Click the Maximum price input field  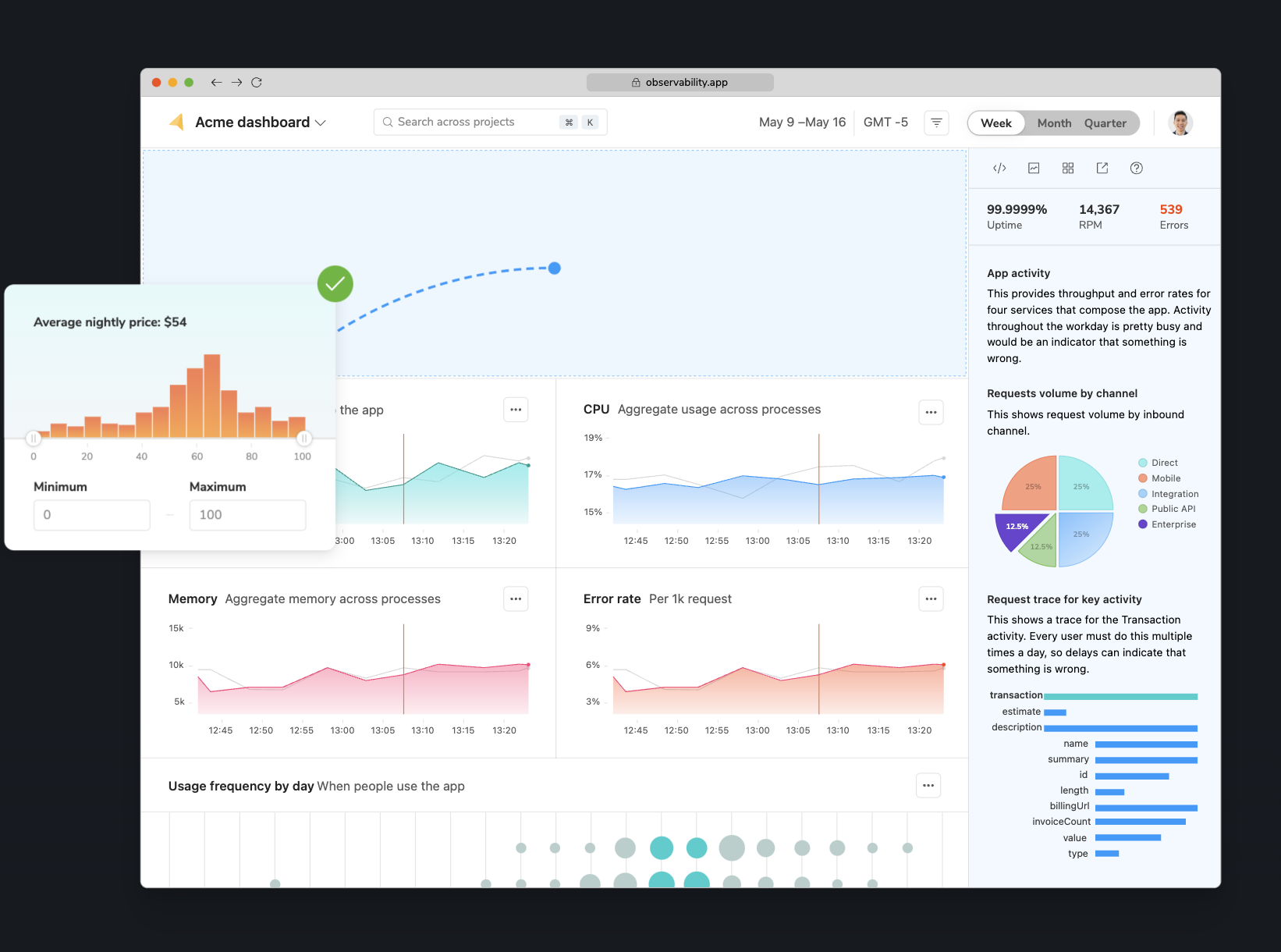(x=247, y=515)
